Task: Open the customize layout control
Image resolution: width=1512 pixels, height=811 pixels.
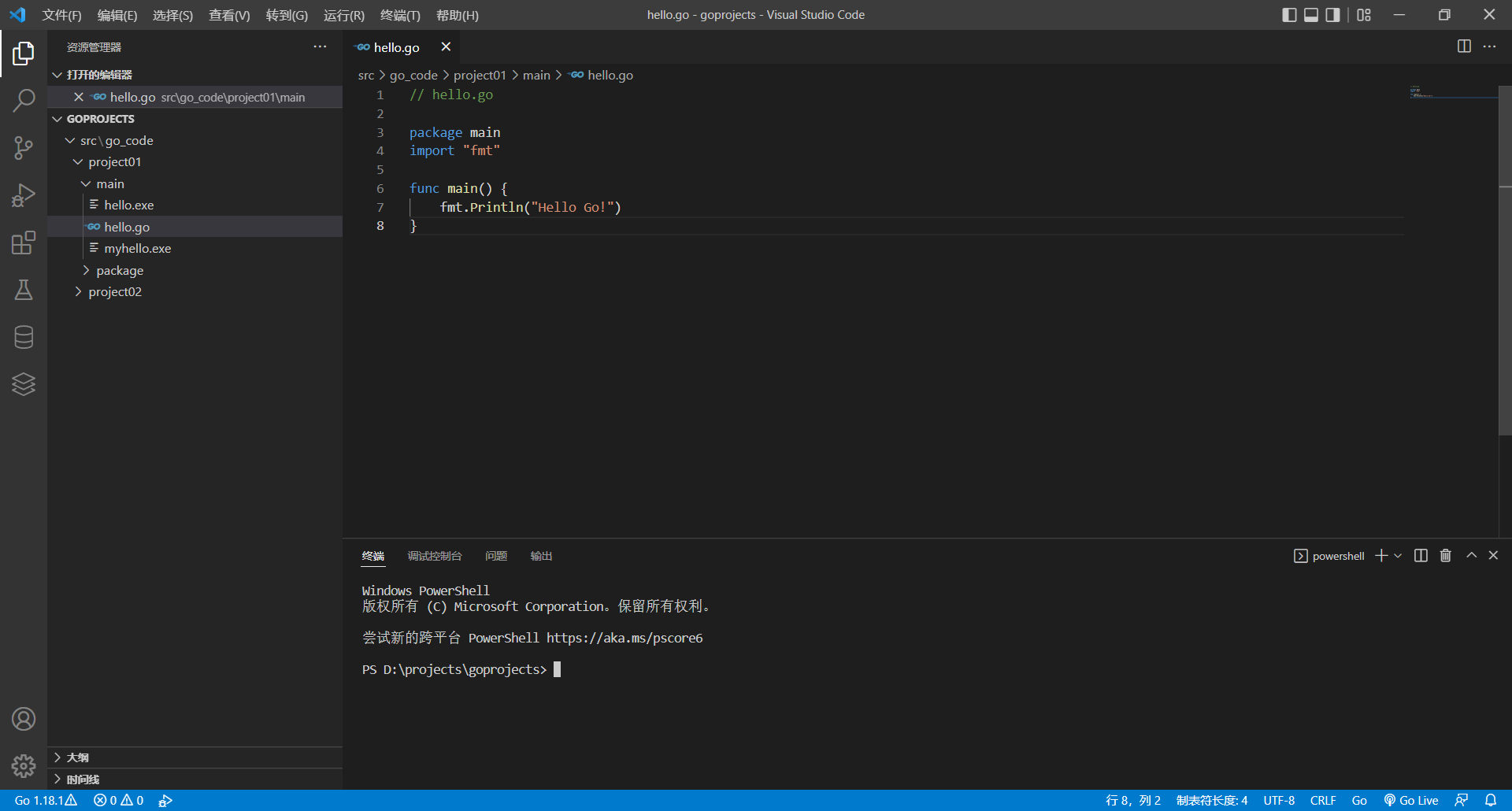Action: [1364, 15]
